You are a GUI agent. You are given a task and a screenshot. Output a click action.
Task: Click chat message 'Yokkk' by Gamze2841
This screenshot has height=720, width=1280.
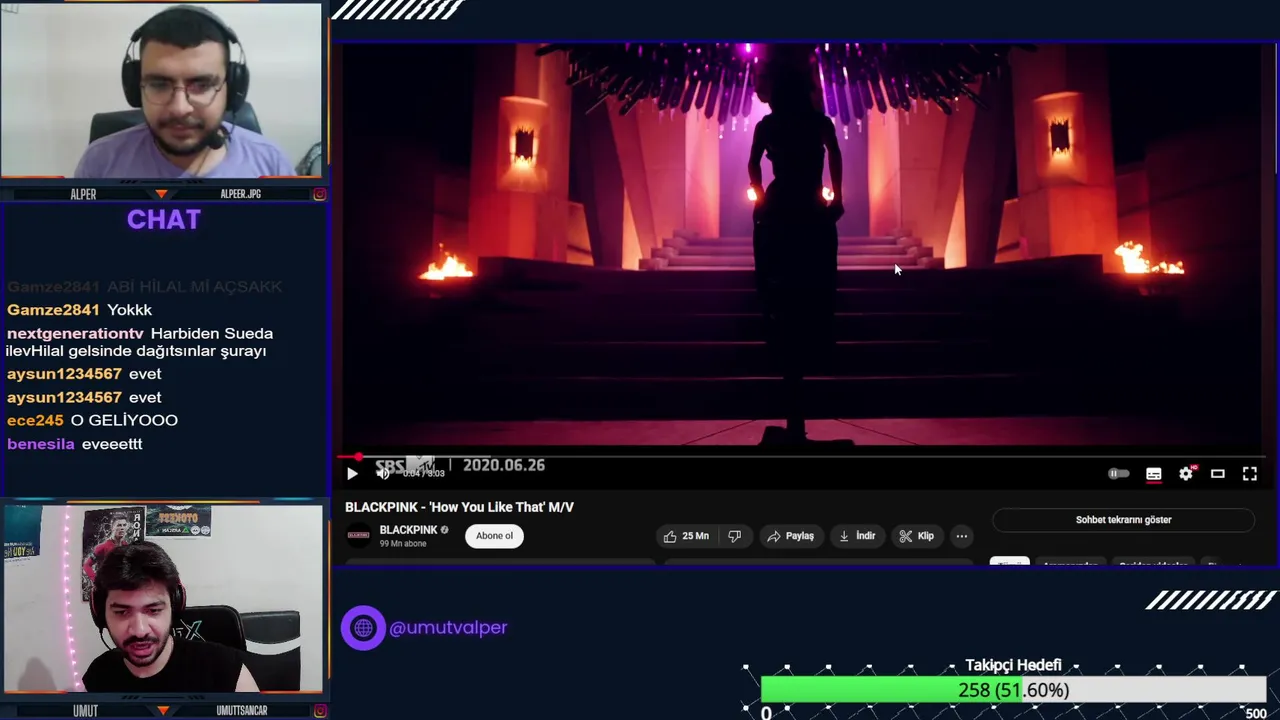129,310
